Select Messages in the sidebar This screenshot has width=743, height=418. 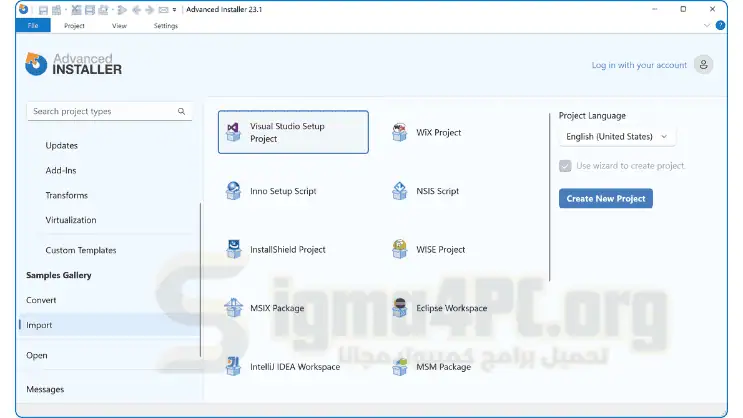pyautogui.click(x=45, y=389)
